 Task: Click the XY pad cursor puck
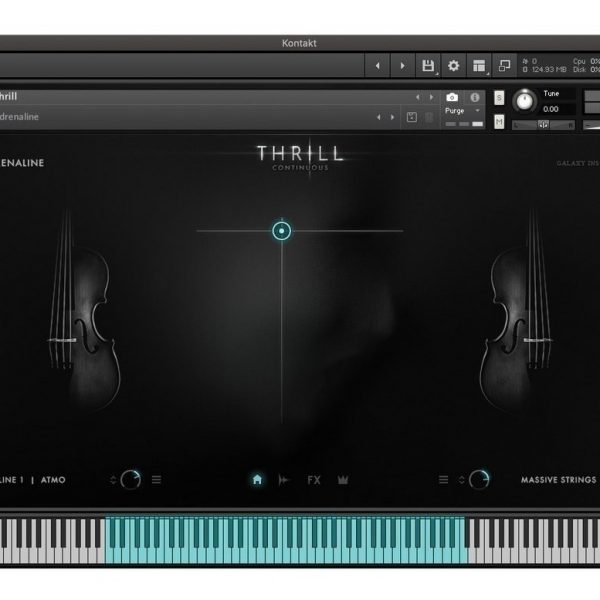(x=282, y=231)
